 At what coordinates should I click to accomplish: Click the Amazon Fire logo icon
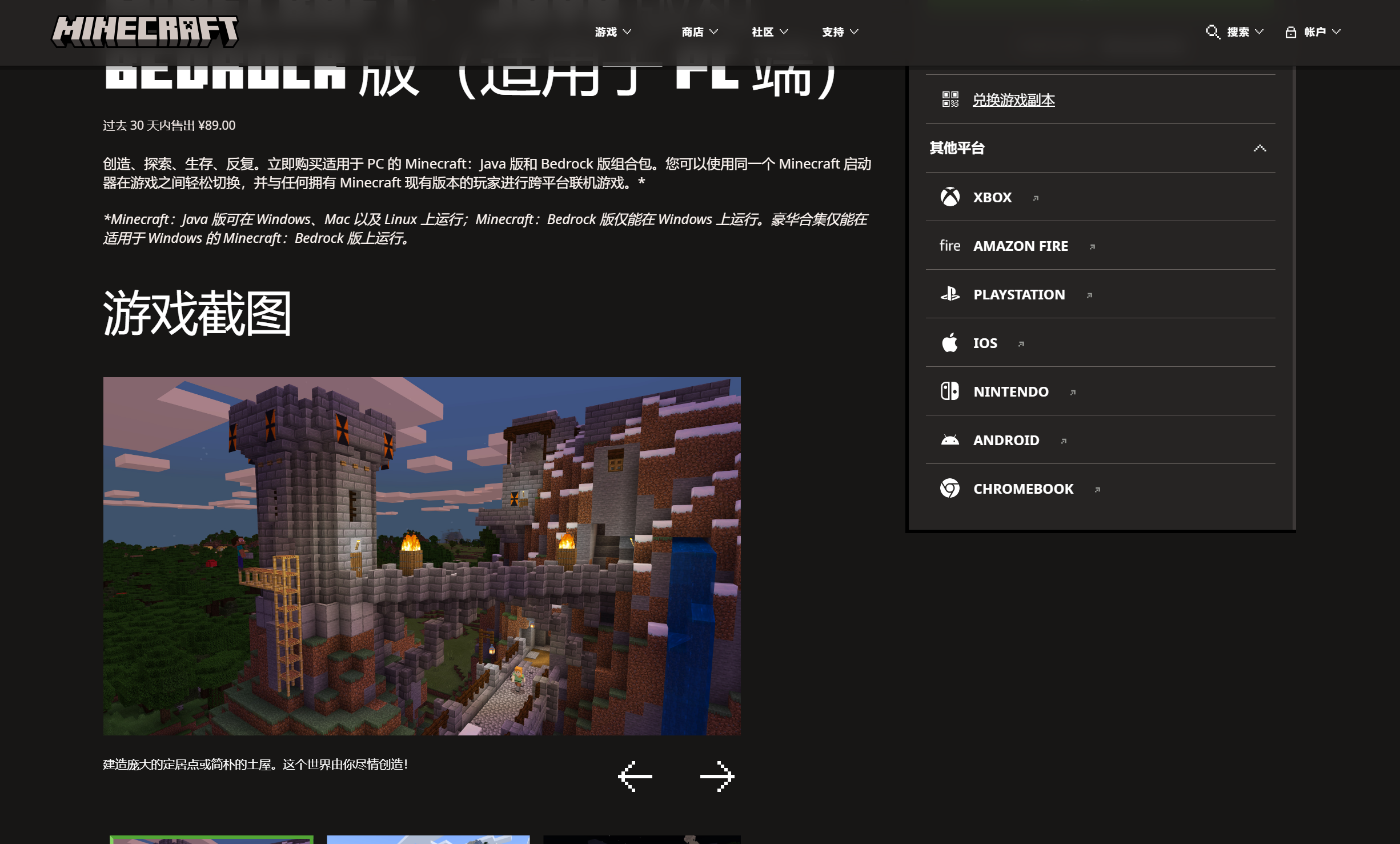[950, 246]
